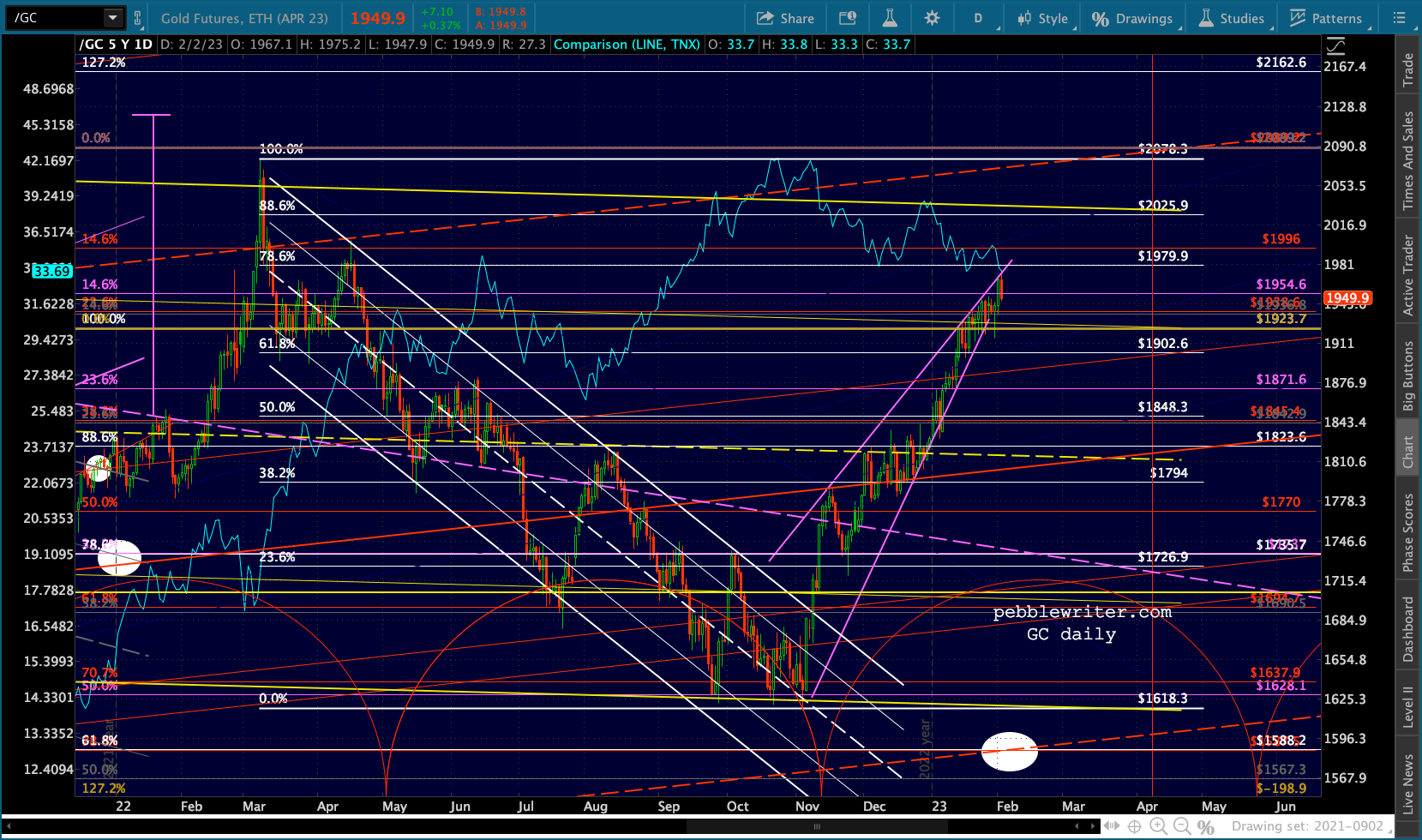Click the $1637.9 red price label
Image resolution: width=1422 pixels, height=840 pixels.
1275,673
